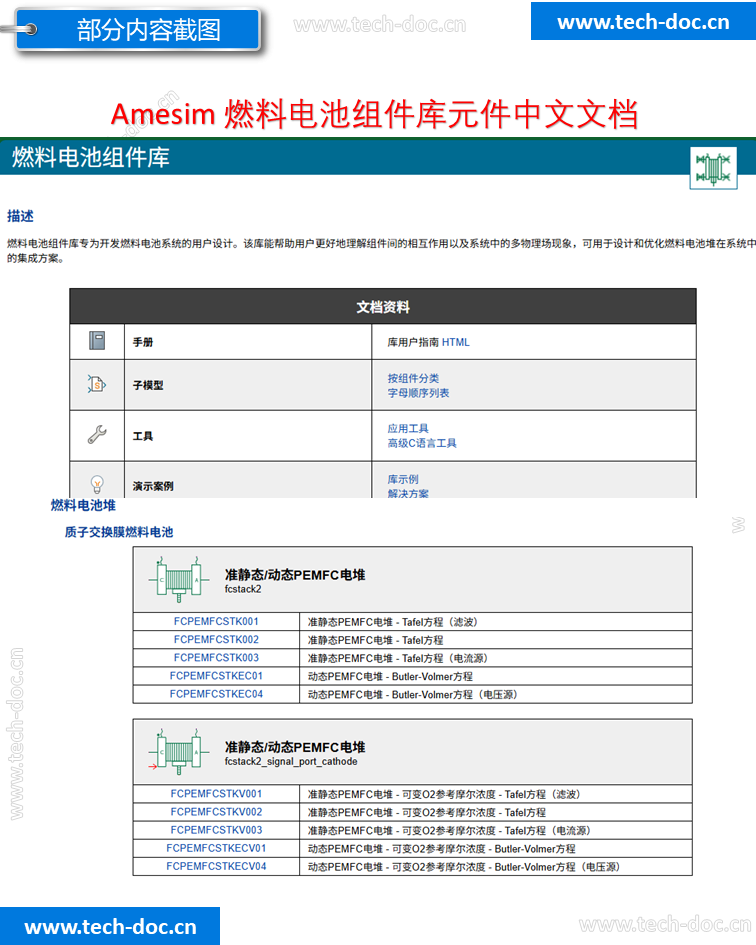Screen dimensions: 756x945
Task: Click the red Amesim document title
Action: [374, 114]
